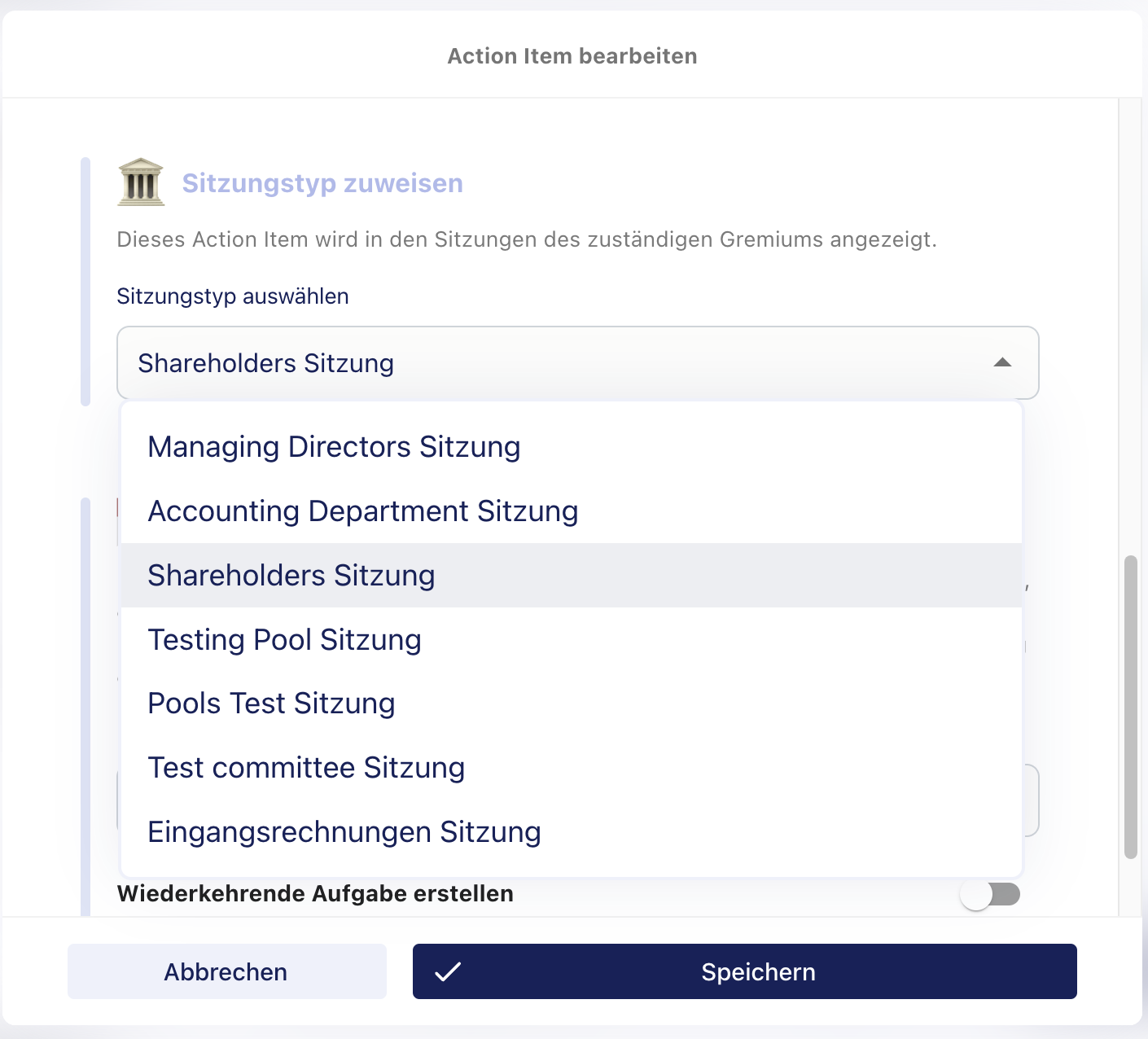Click the vertical scrollbar thumb

pos(1130,707)
